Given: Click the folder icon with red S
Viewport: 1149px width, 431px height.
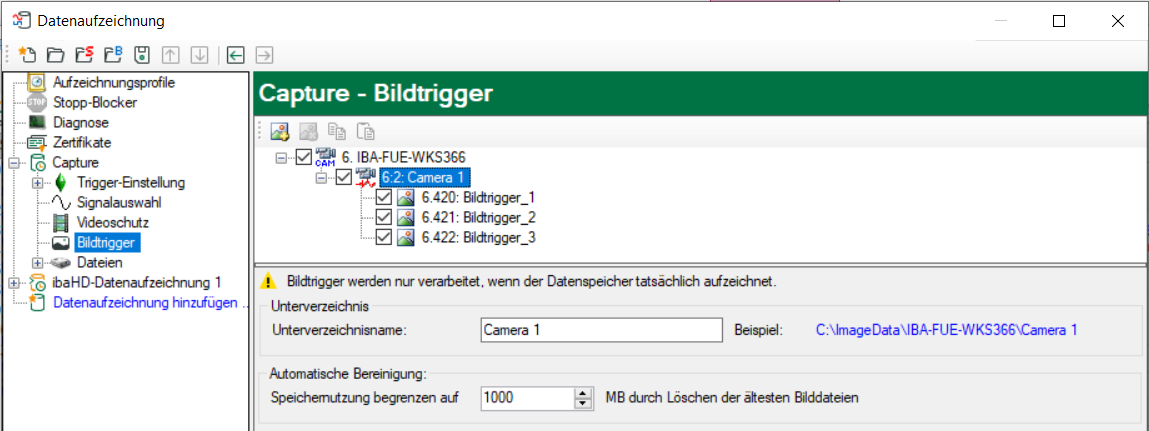Looking at the screenshot, I should (x=84, y=54).
